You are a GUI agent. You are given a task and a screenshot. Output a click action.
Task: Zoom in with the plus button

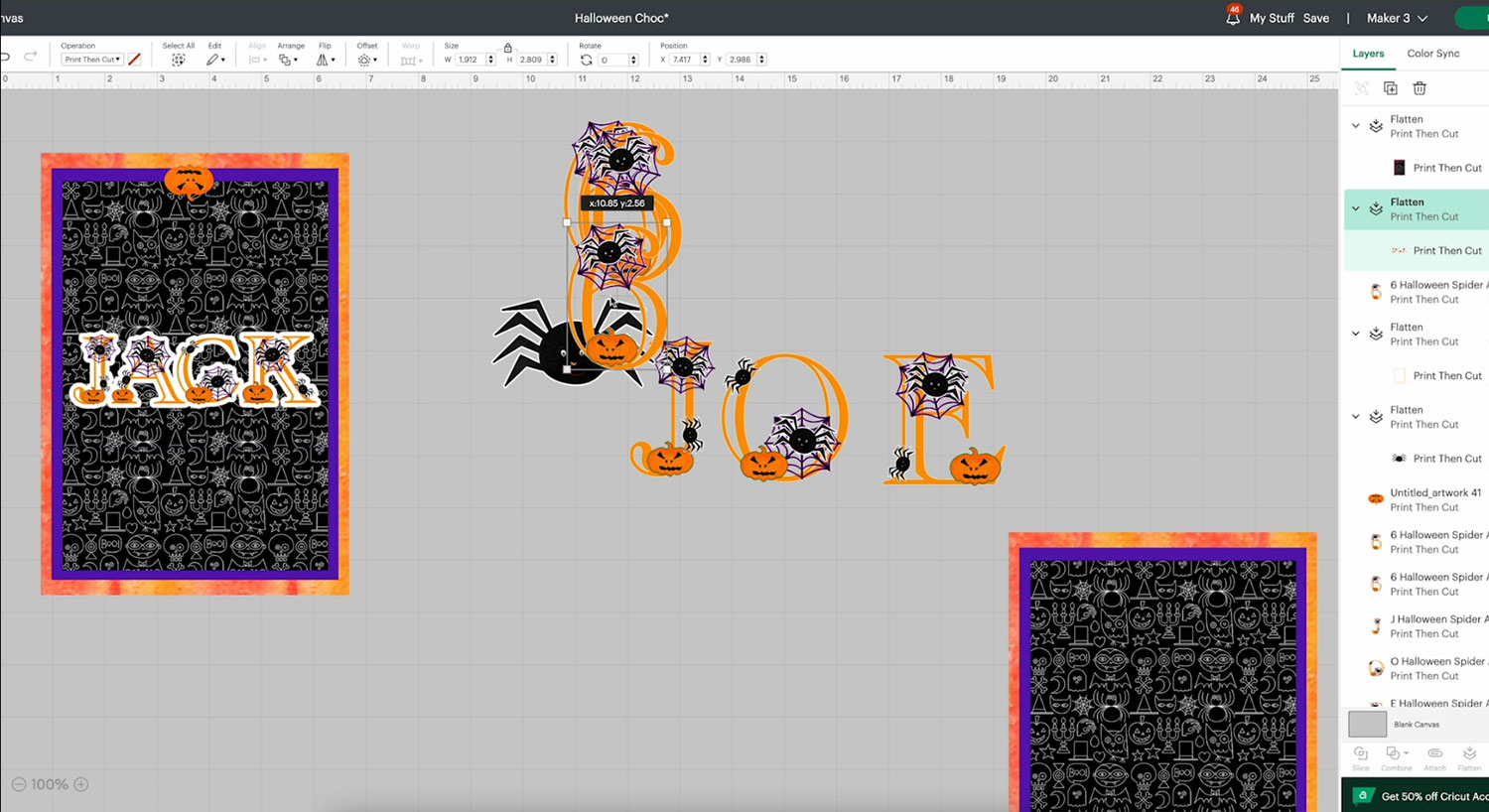click(81, 784)
